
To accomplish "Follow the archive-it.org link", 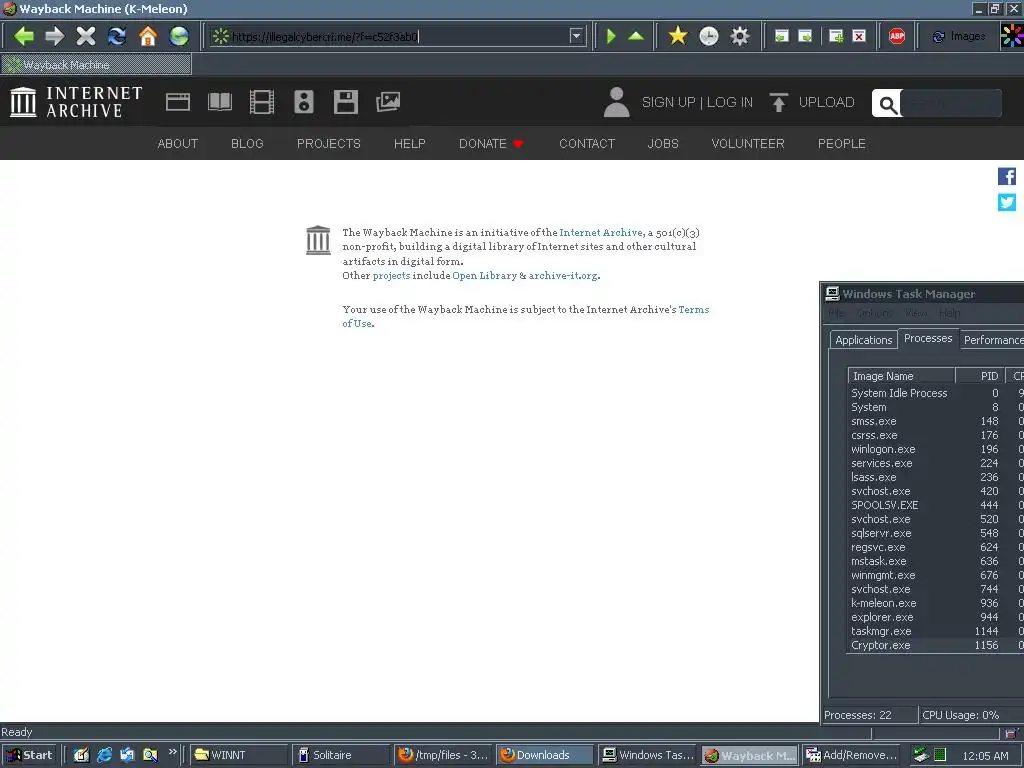I will (563, 276).
